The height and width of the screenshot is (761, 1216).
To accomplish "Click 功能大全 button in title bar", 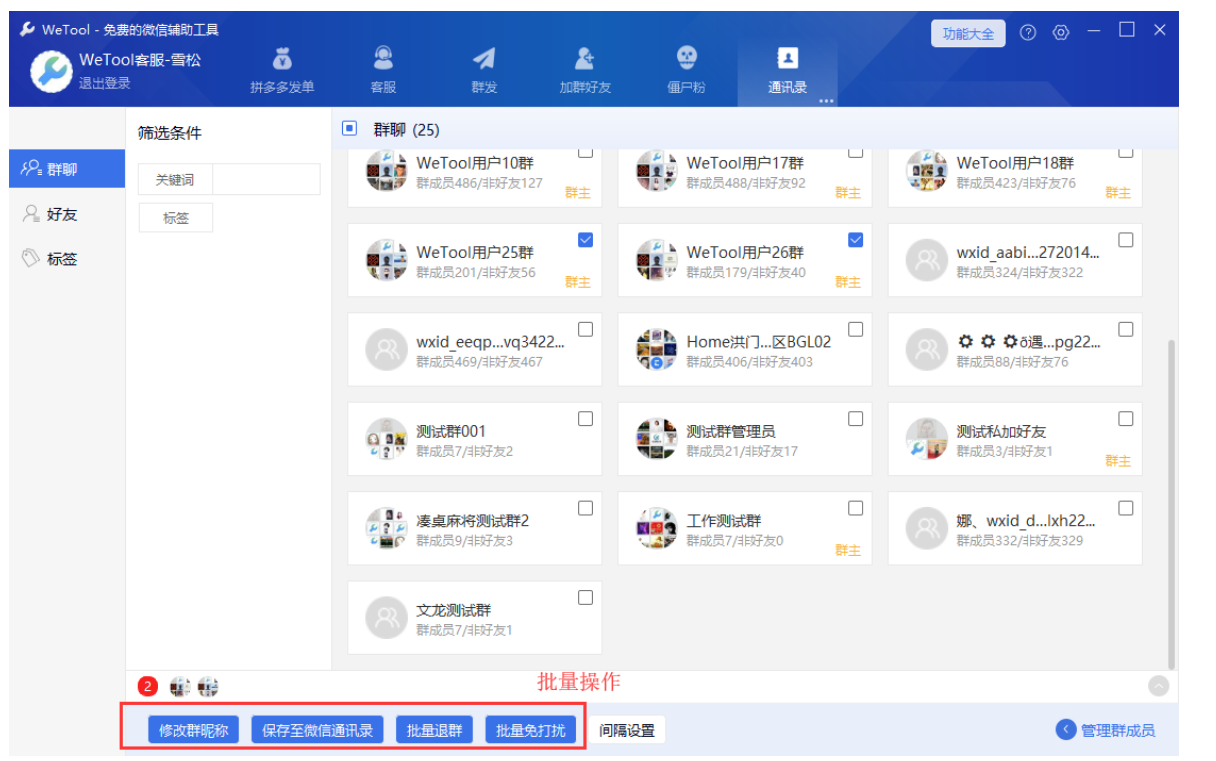I will pos(968,33).
